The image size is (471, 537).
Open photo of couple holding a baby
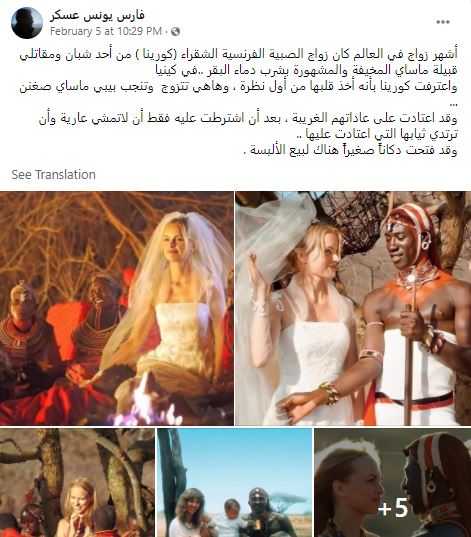tap(235, 483)
